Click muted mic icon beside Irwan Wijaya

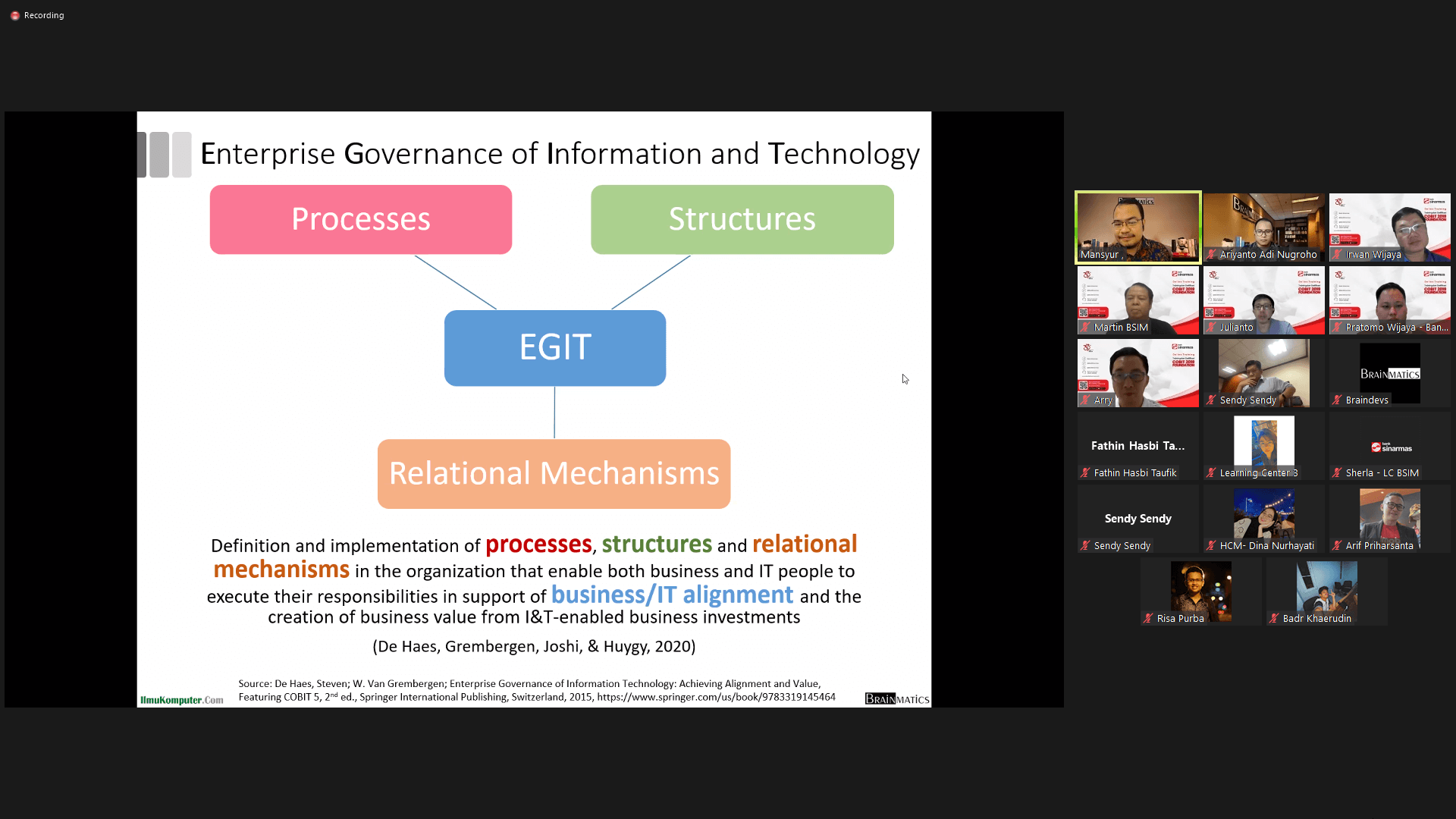(x=1337, y=255)
